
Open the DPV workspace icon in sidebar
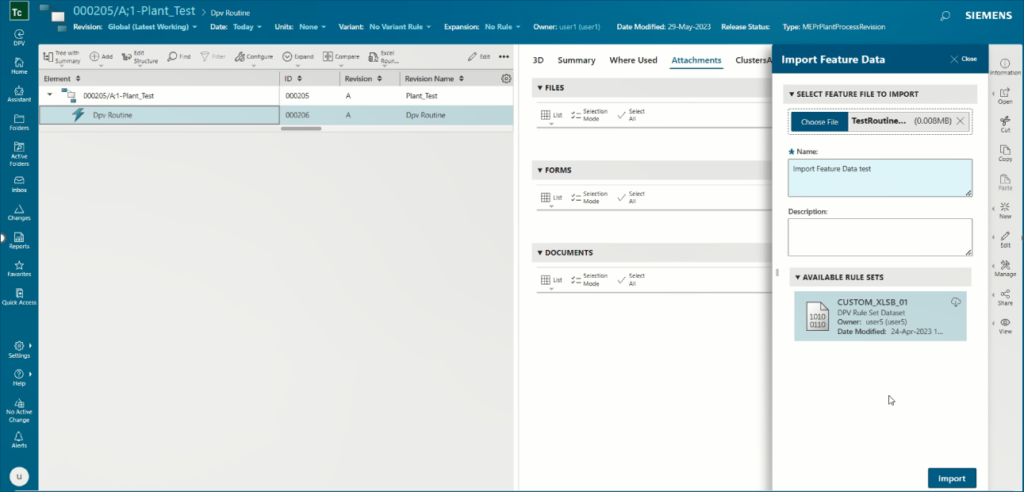[x=19, y=37]
